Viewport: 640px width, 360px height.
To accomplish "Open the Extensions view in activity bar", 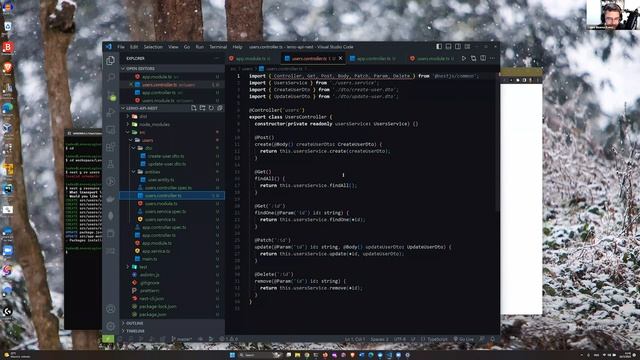I will point(110,147).
